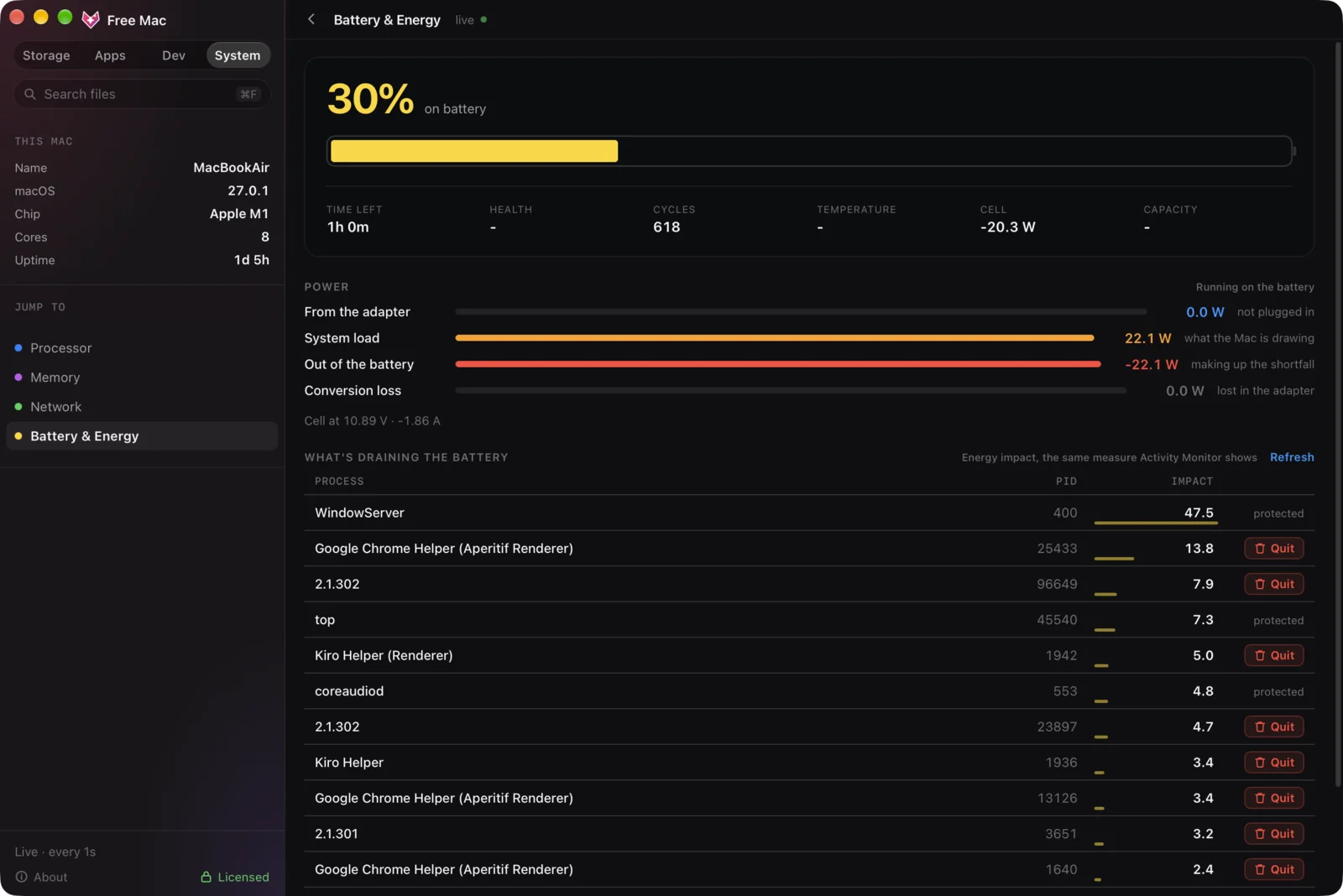1343x896 pixels.
Task: Sort by the PID column header
Action: point(1066,482)
